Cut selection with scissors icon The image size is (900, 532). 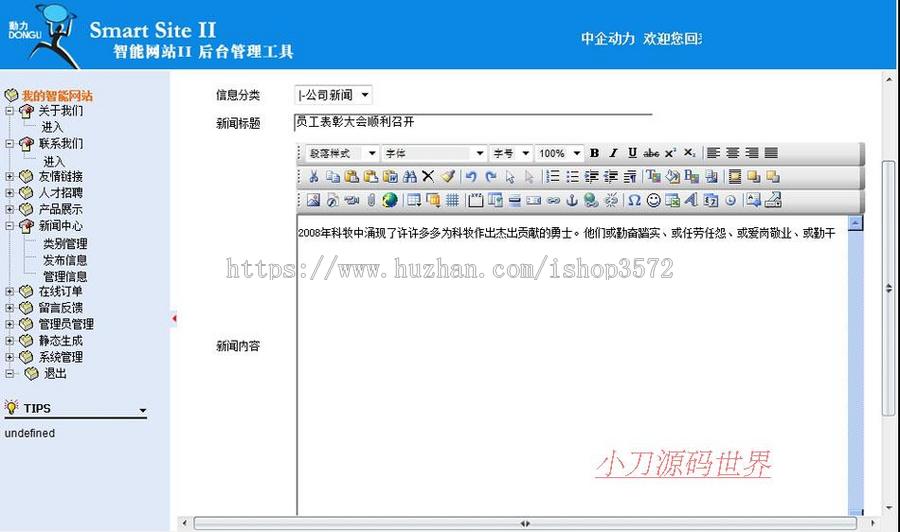(313, 177)
